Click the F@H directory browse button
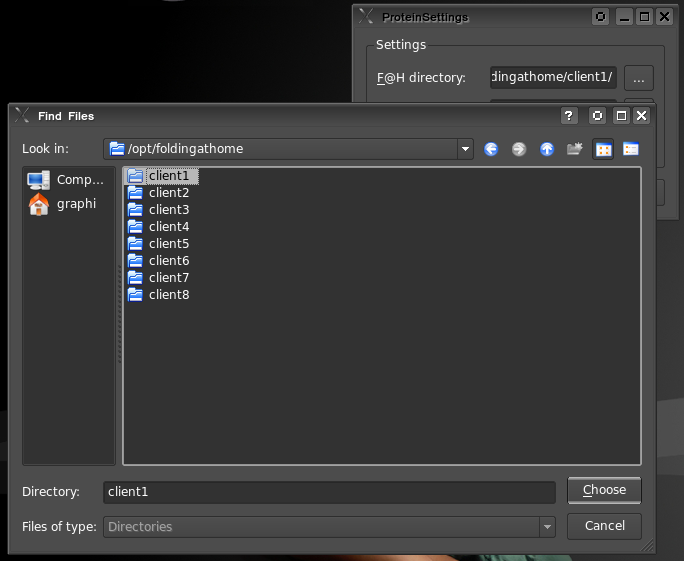Image resolution: width=684 pixels, height=561 pixels. tap(639, 77)
